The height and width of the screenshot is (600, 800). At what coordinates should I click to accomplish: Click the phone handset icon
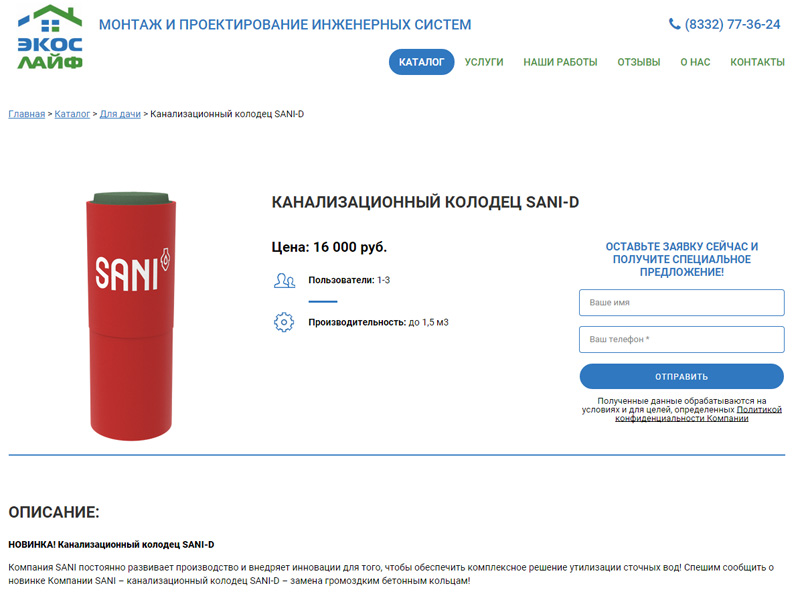674,24
